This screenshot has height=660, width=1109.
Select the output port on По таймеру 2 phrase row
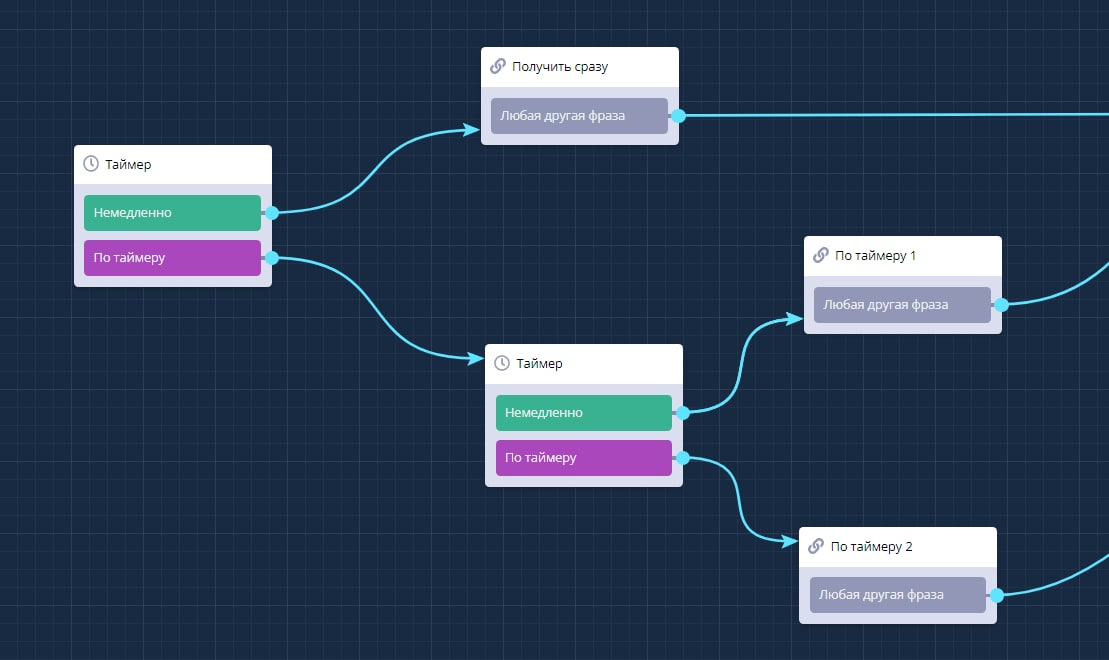point(996,595)
